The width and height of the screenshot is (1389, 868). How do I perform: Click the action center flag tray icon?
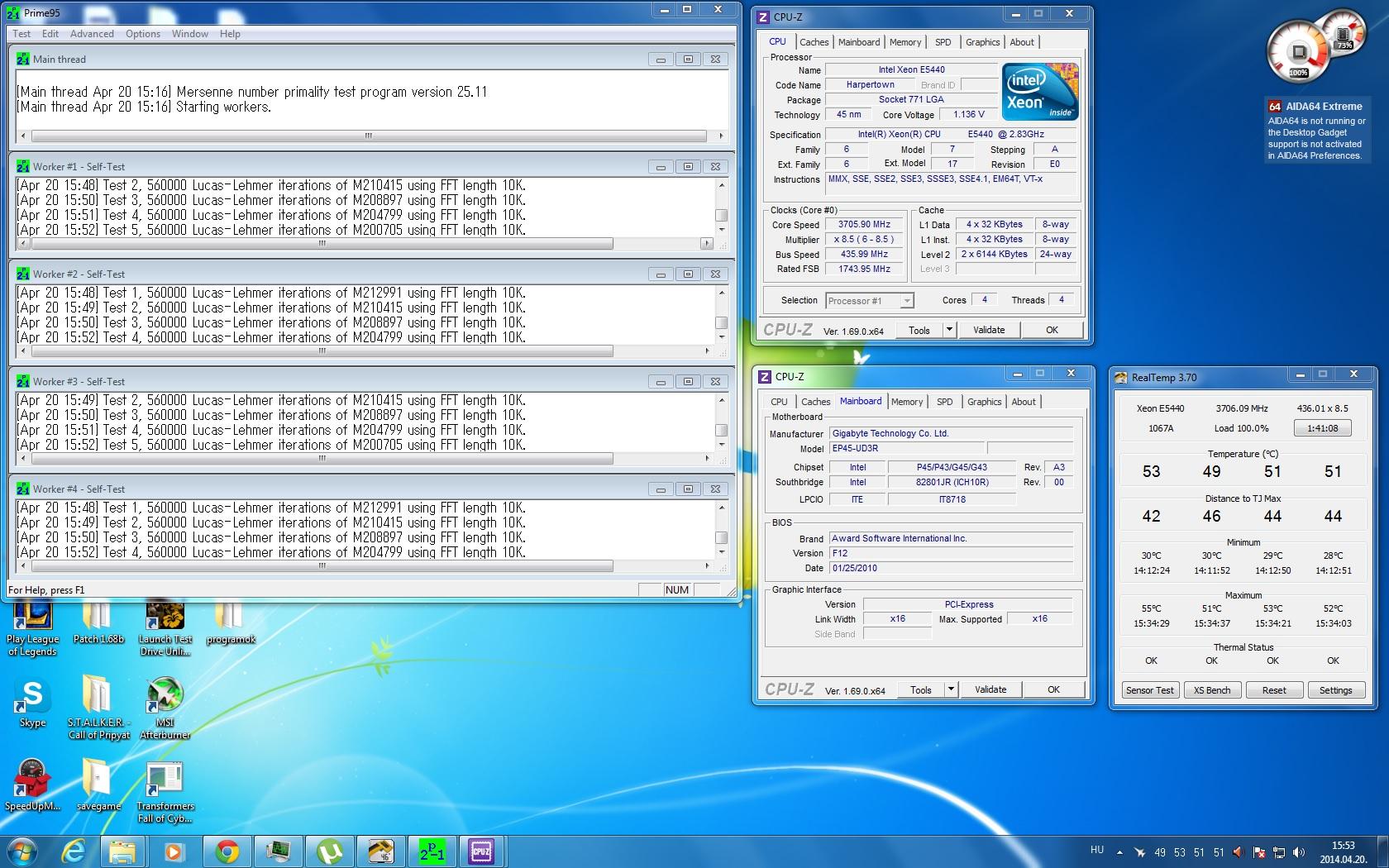tap(1258, 852)
